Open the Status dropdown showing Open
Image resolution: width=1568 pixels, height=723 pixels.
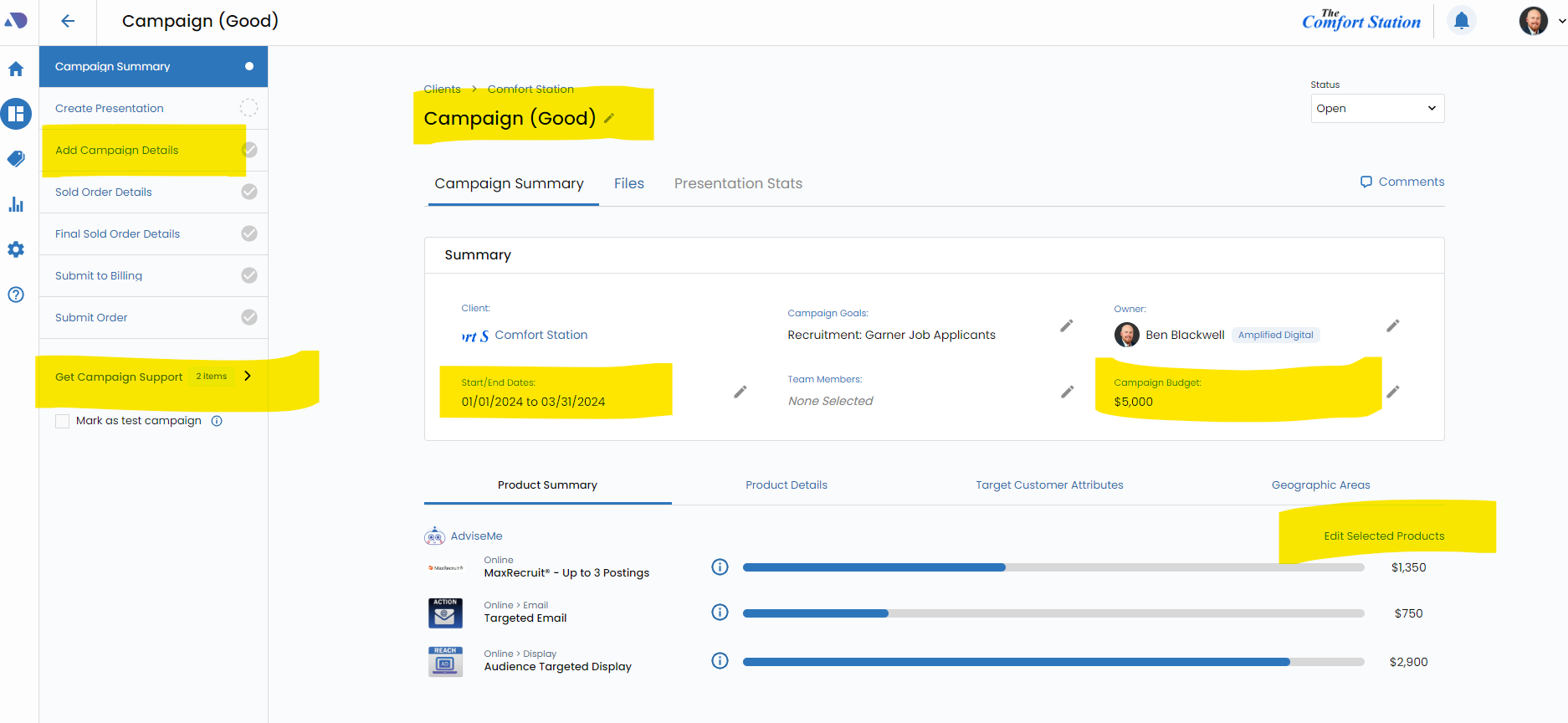1376,108
